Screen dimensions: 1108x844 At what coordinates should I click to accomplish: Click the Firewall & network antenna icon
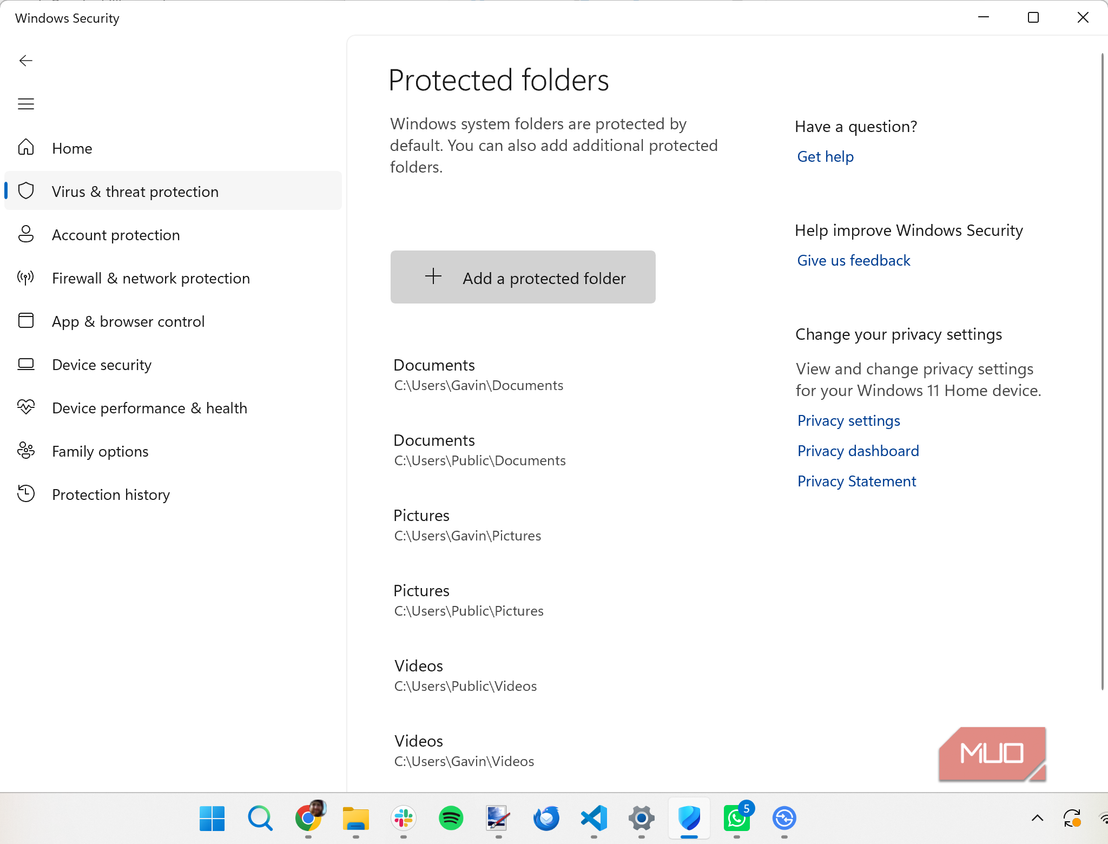point(26,277)
